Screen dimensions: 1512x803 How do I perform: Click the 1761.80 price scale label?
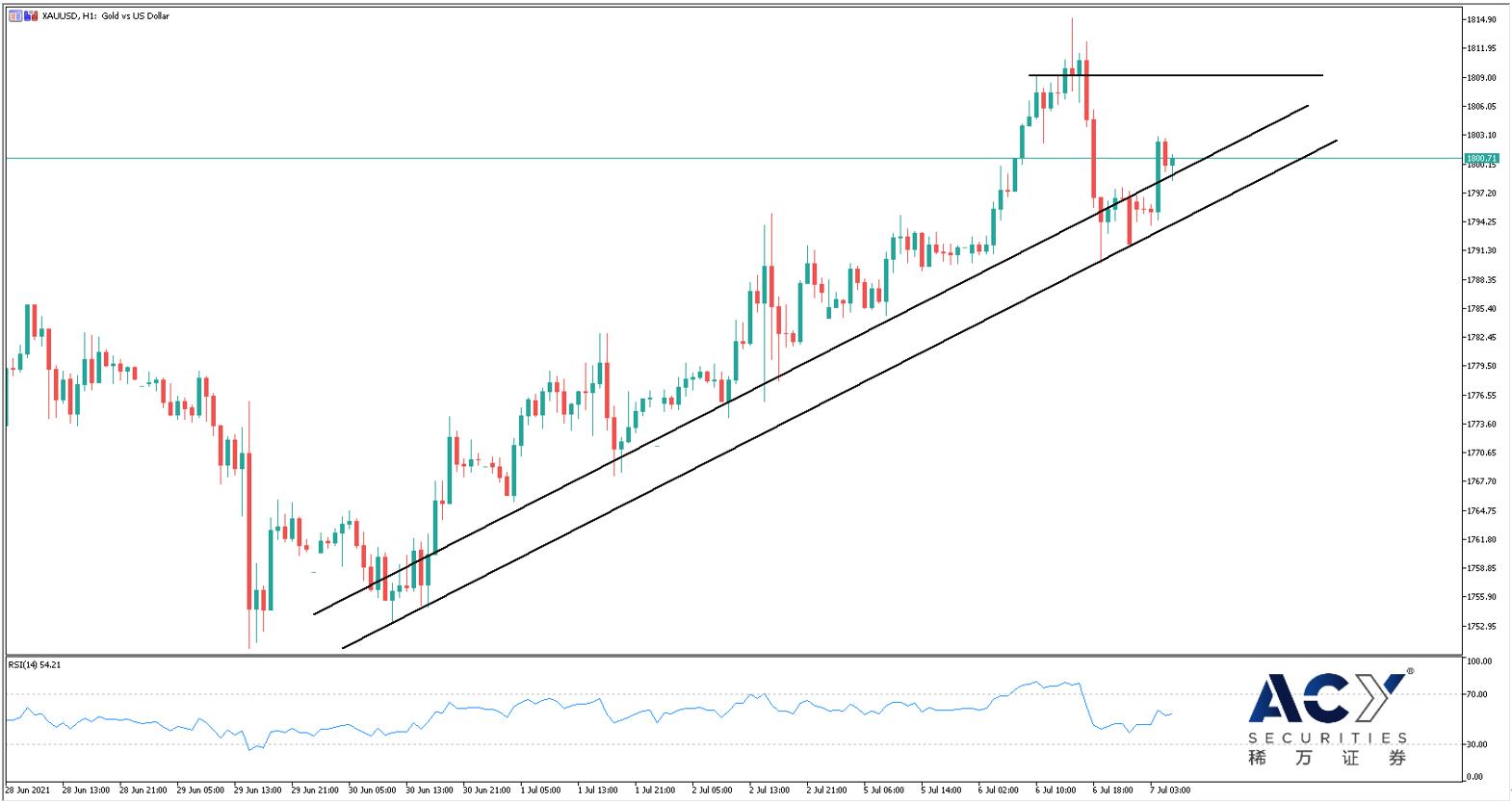[1480, 540]
